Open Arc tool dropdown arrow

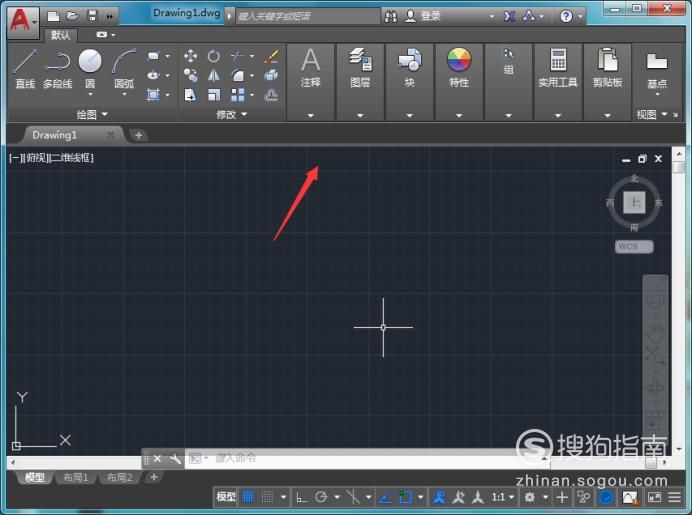[124, 94]
